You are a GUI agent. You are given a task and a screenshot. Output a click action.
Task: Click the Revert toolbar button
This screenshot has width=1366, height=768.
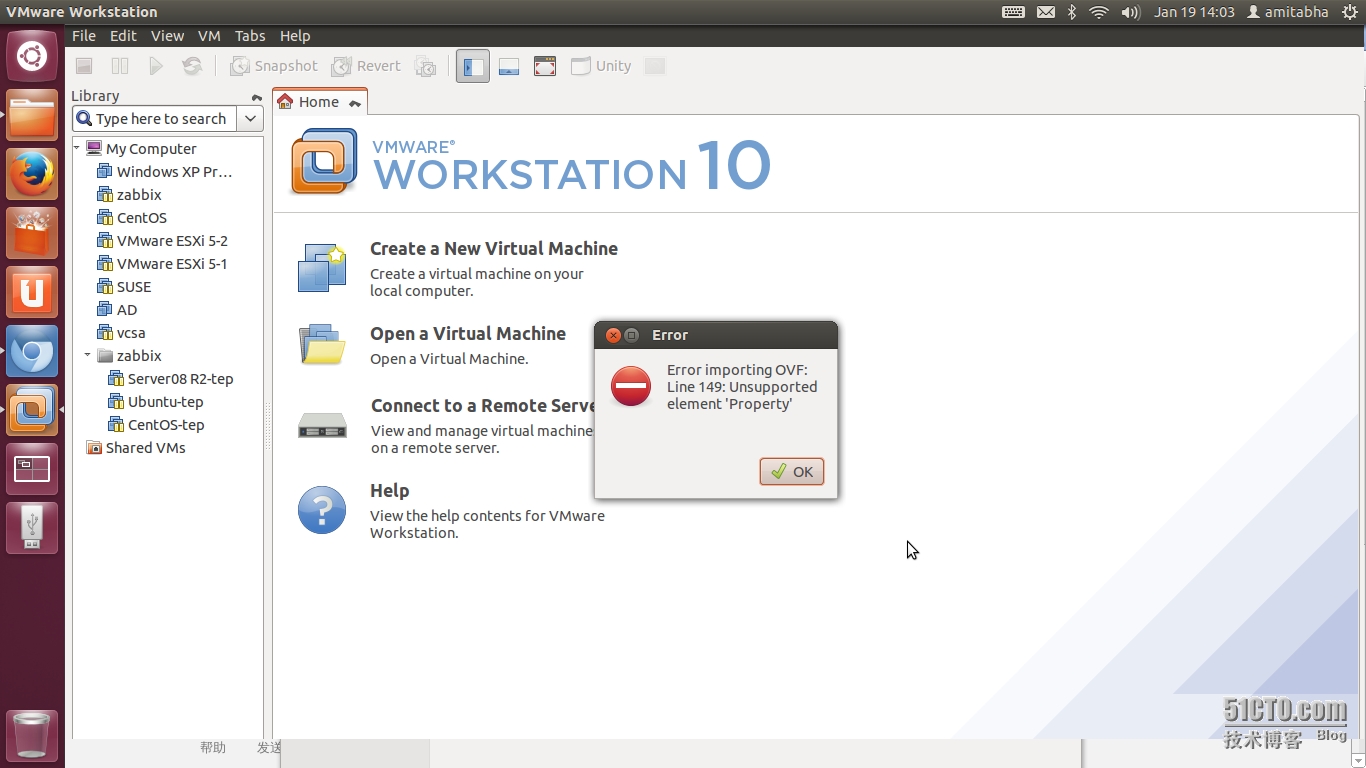click(366, 66)
